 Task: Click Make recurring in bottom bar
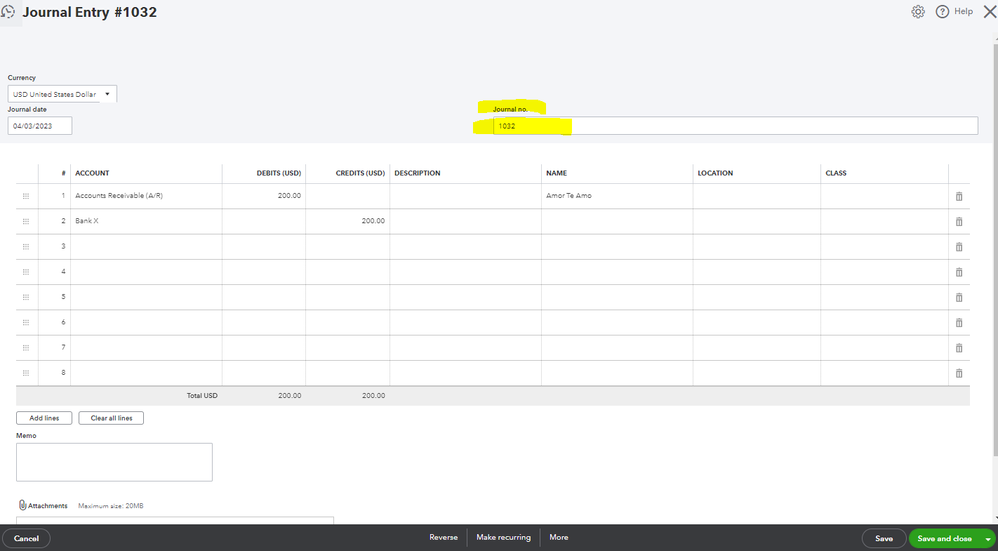(x=503, y=537)
